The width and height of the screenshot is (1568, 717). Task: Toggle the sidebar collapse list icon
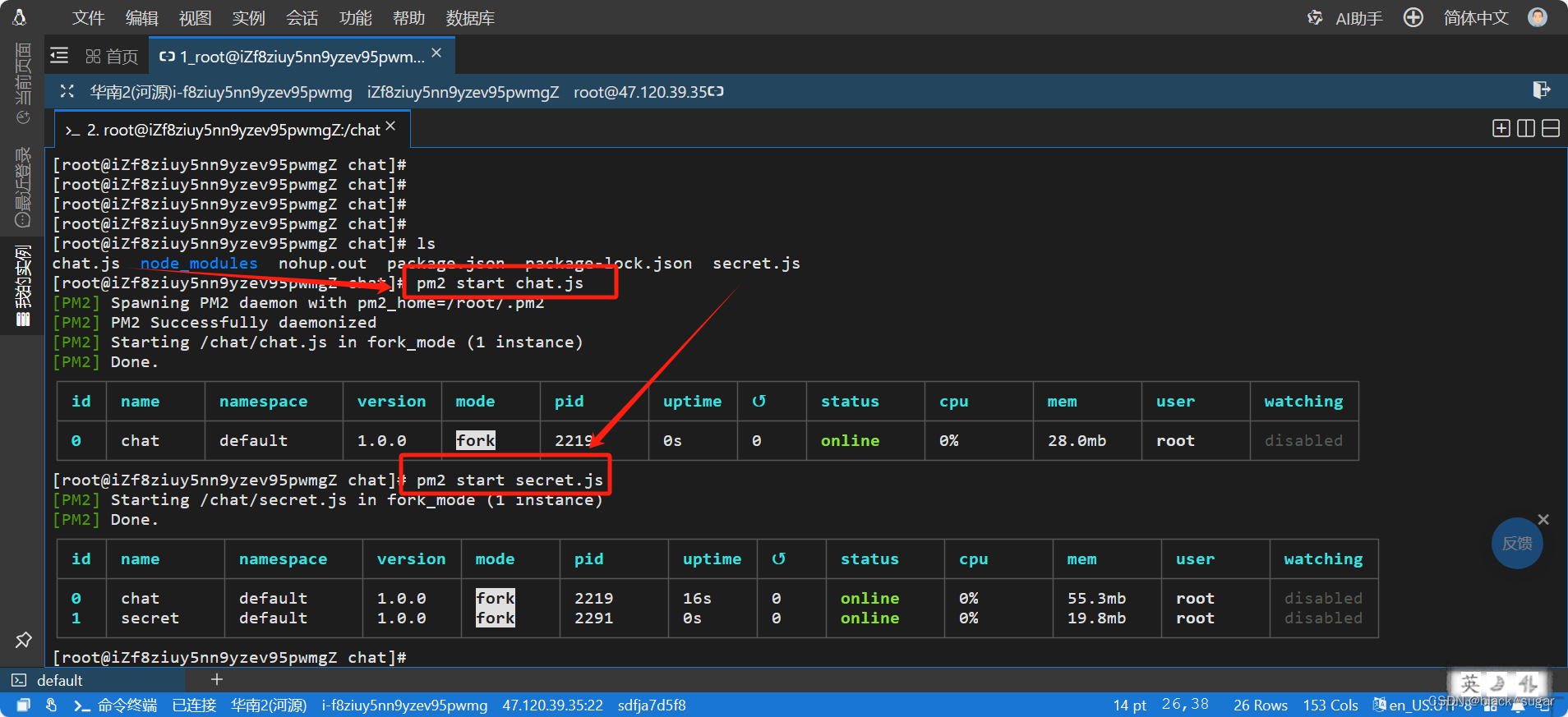(59, 55)
